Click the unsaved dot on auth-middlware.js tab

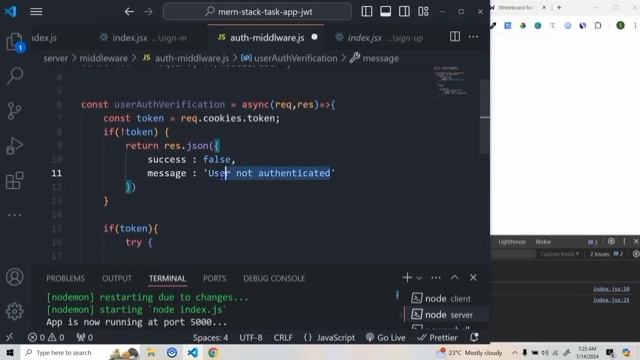coord(314,37)
